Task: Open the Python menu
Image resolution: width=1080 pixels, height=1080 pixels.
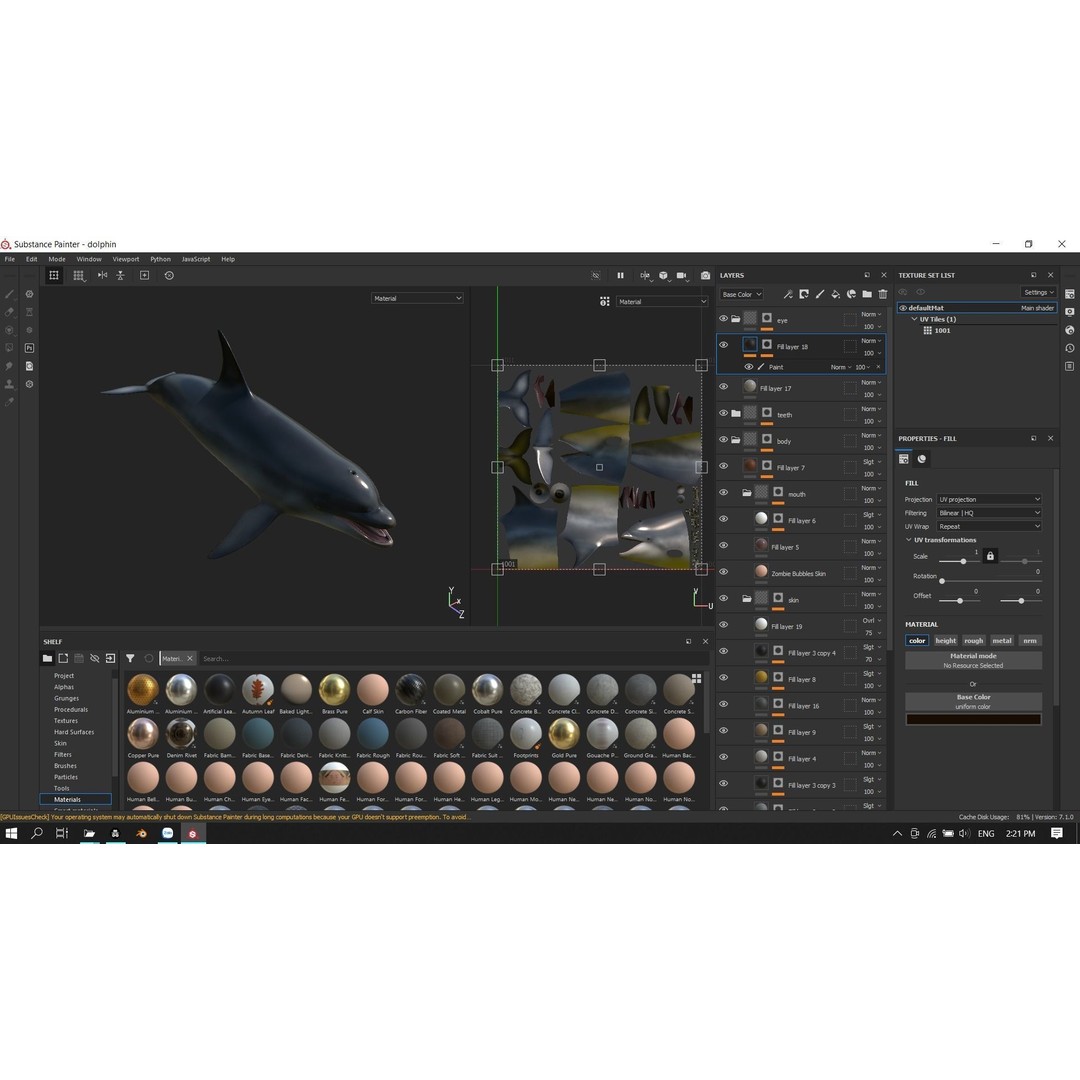Action: tap(160, 260)
